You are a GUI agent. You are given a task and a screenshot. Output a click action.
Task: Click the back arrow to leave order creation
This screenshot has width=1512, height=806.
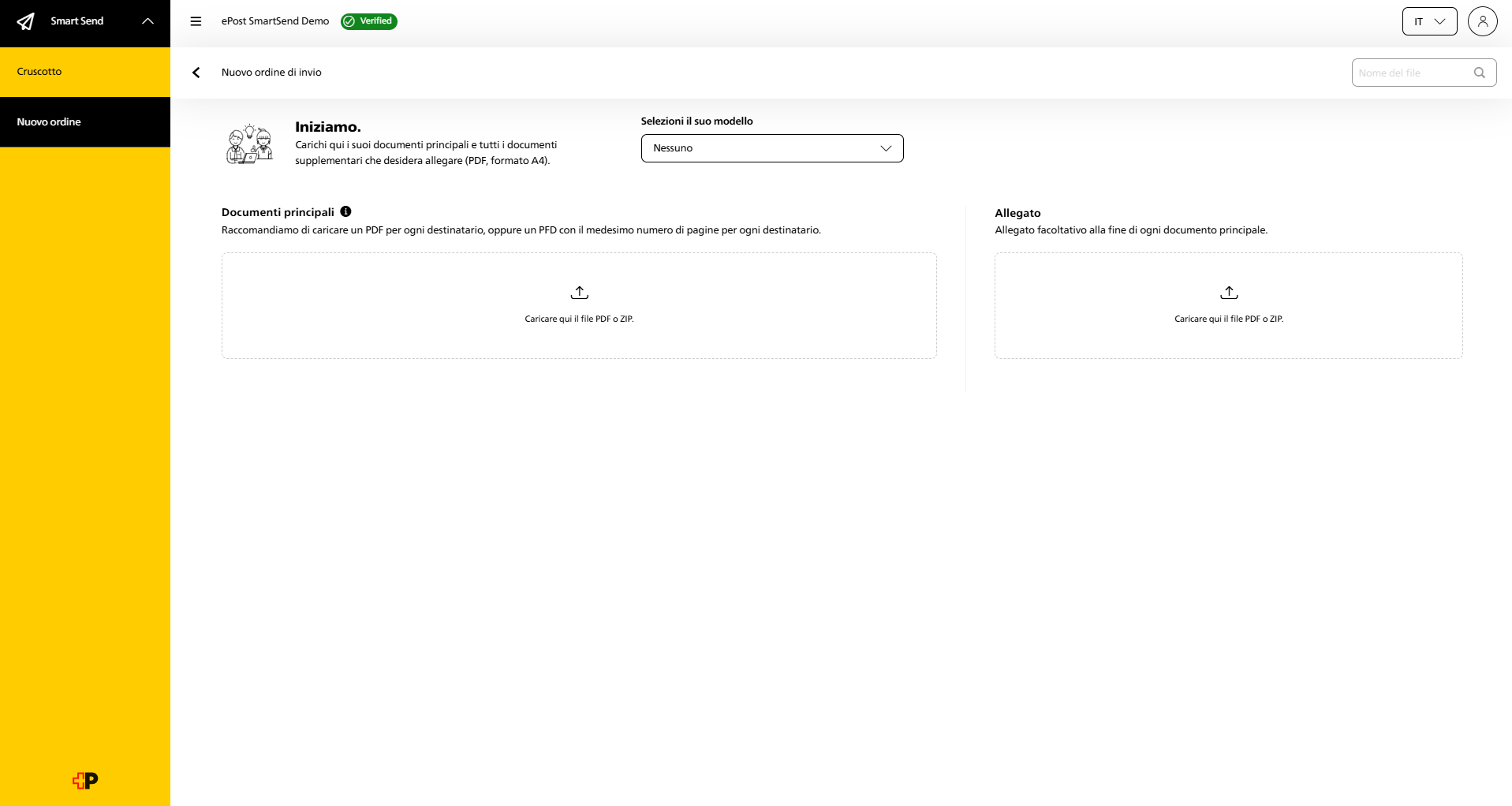pyautogui.click(x=196, y=72)
